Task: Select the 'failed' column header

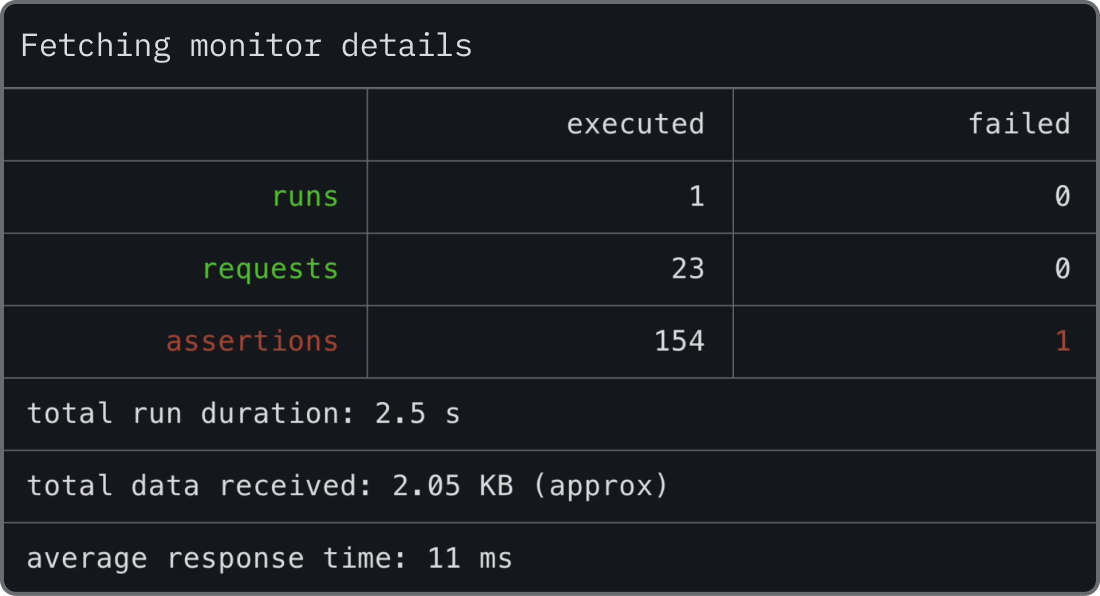Action: pyautogui.click(x=1019, y=124)
